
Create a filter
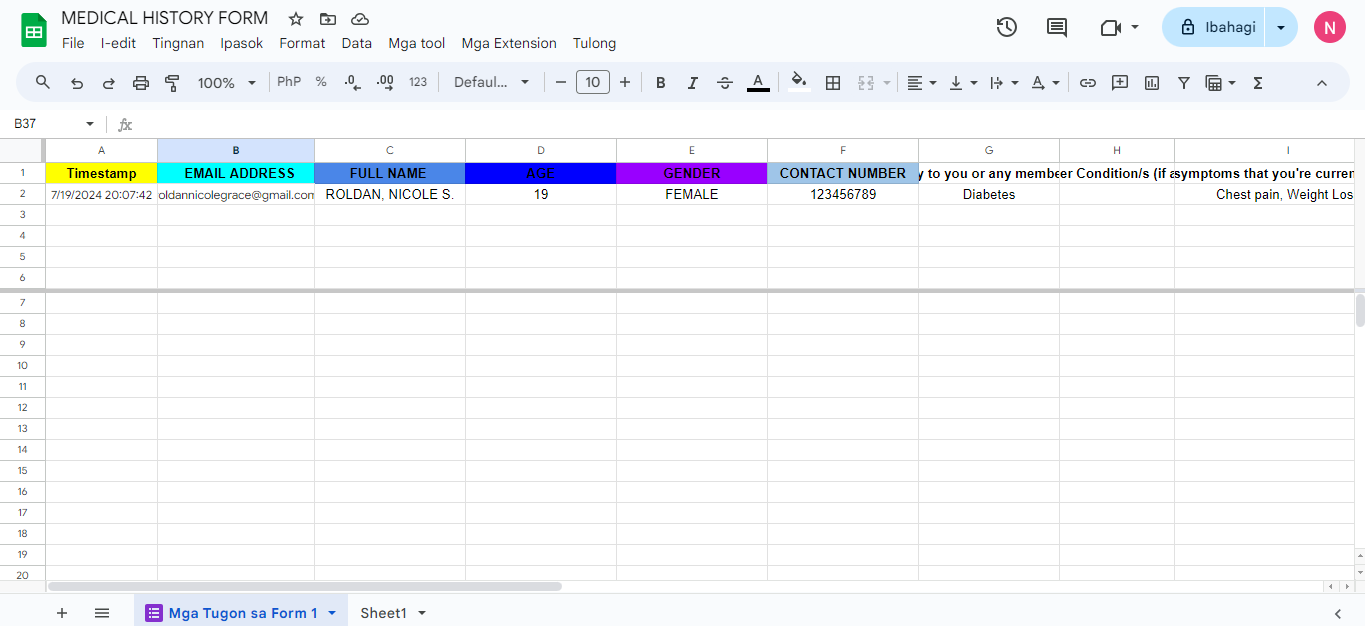1184,83
